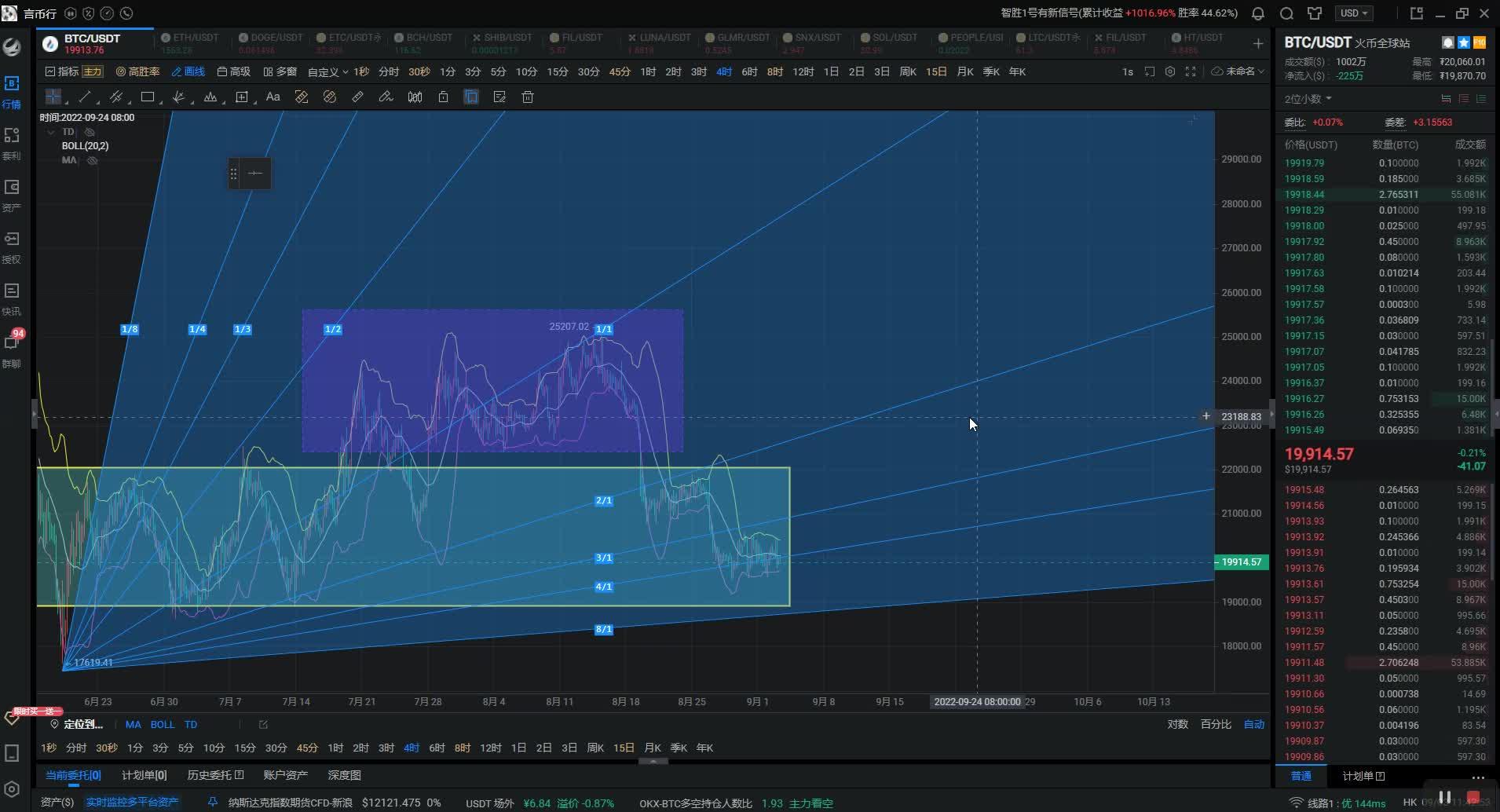This screenshot has width=1500, height=812.
Task: Click 实时监控多平台资产 link
Action: (x=133, y=803)
